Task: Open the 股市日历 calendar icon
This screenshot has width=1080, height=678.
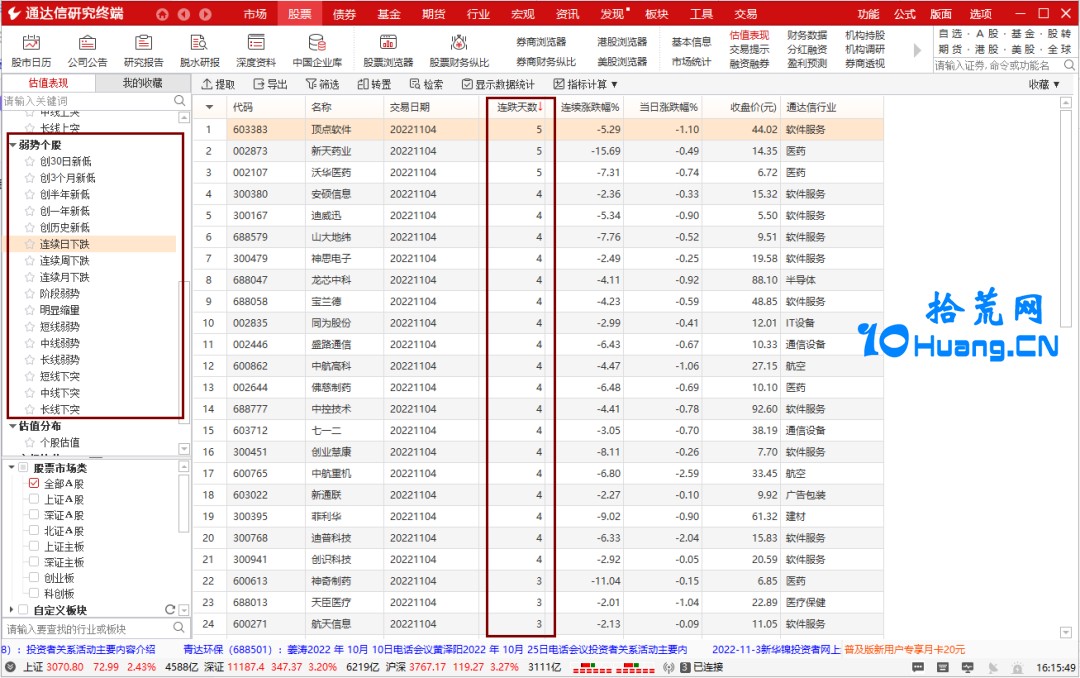Action: (31, 43)
